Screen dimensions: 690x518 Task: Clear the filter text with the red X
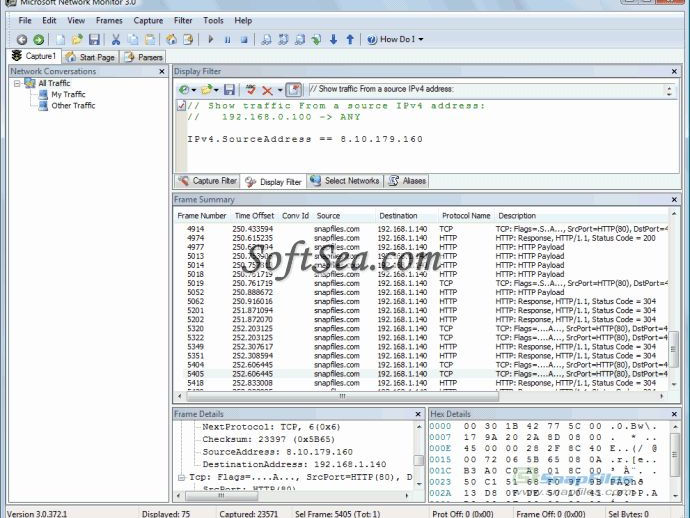click(x=267, y=90)
